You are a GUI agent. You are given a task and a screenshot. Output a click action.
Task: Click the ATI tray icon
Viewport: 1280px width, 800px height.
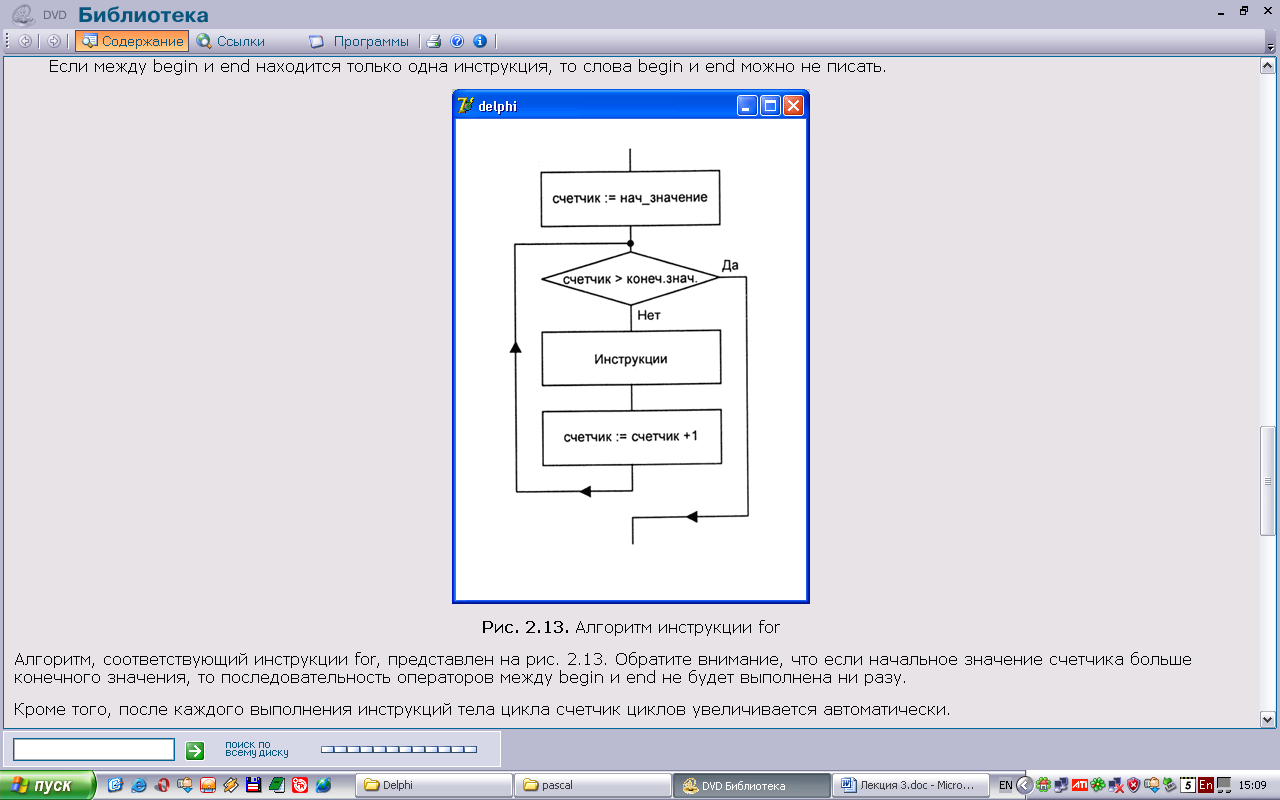tap(1080, 785)
